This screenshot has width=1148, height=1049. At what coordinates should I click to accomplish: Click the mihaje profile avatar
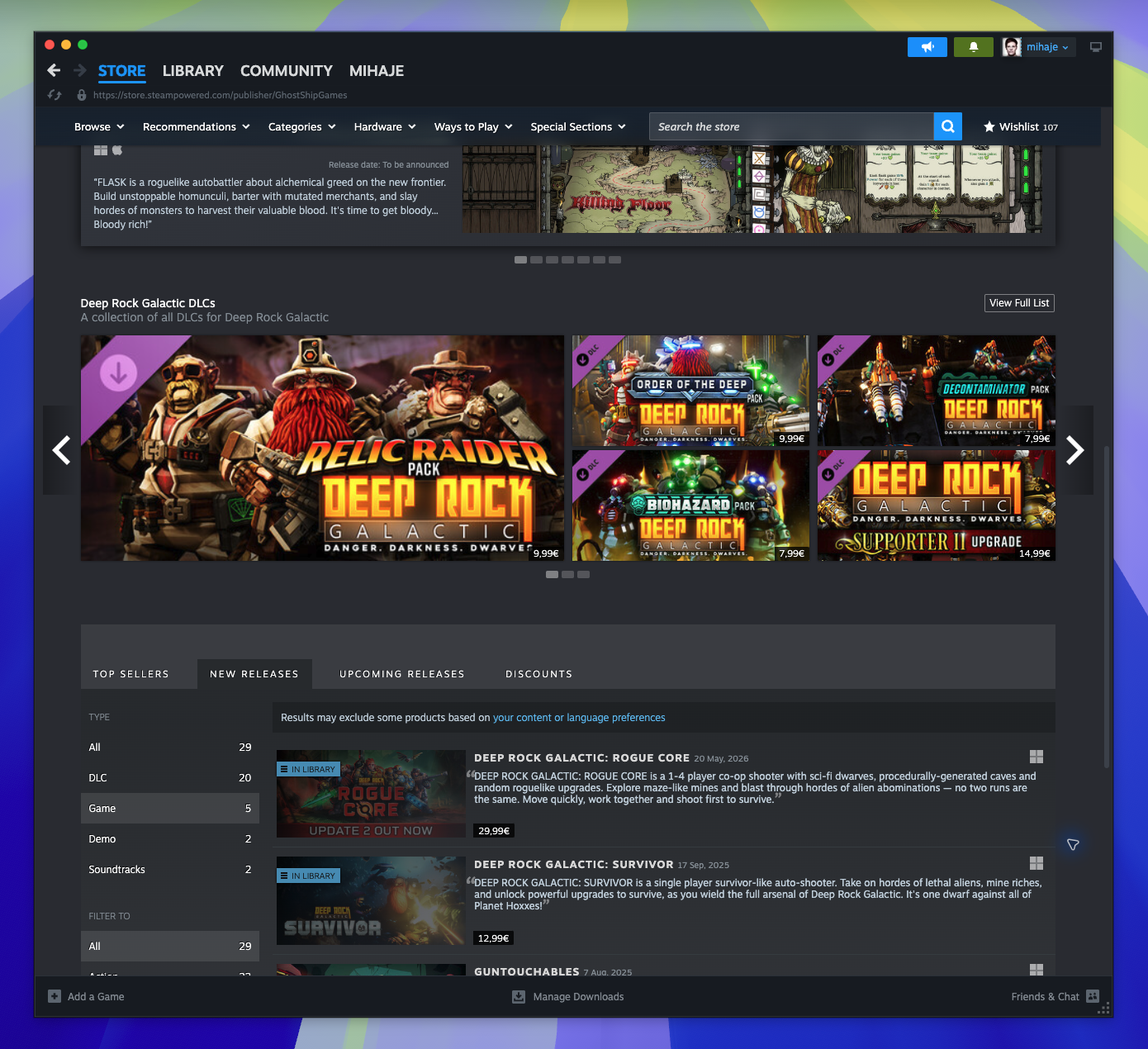click(x=1012, y=47)
